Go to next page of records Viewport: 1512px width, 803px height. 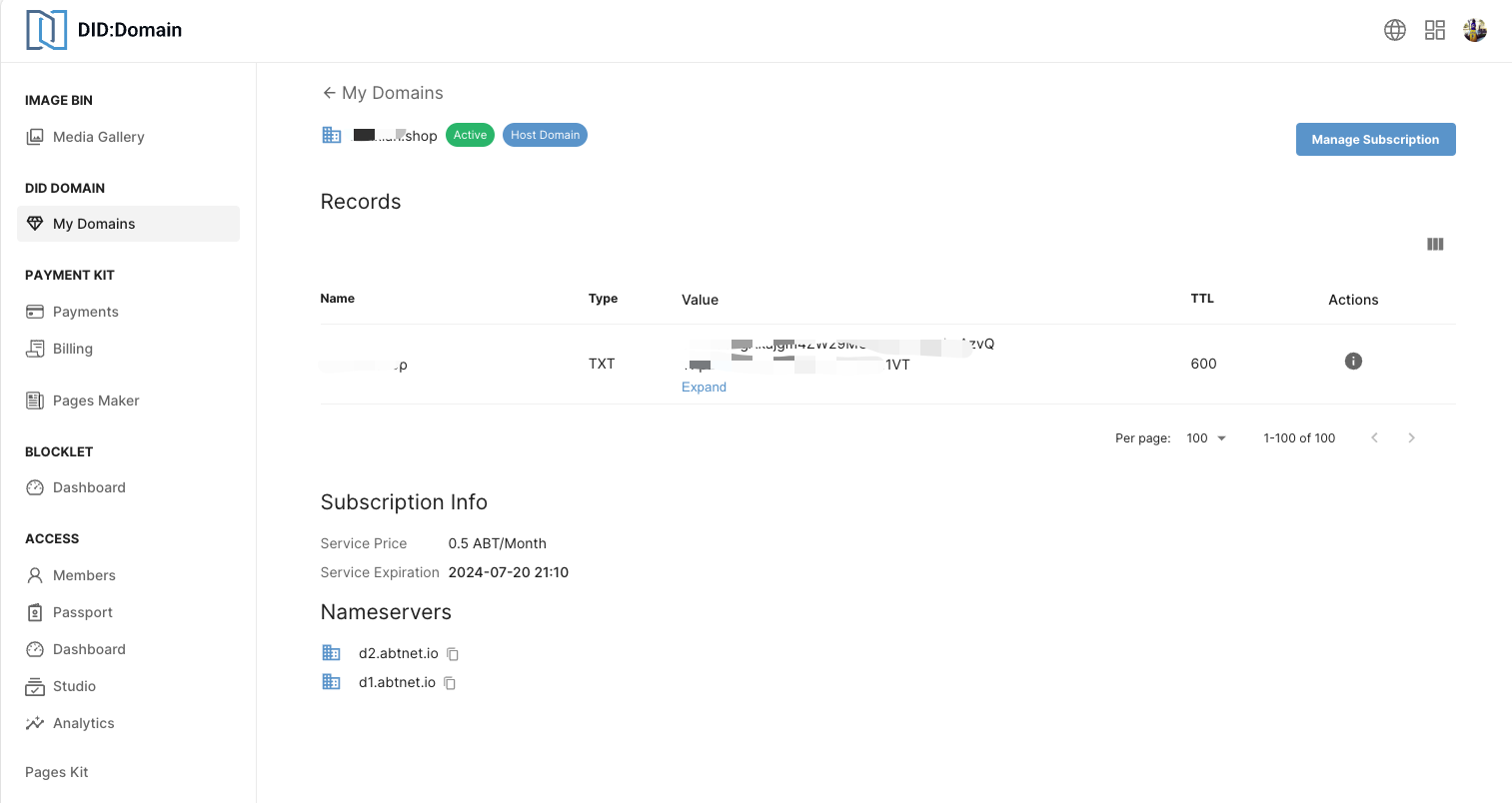1411,437
